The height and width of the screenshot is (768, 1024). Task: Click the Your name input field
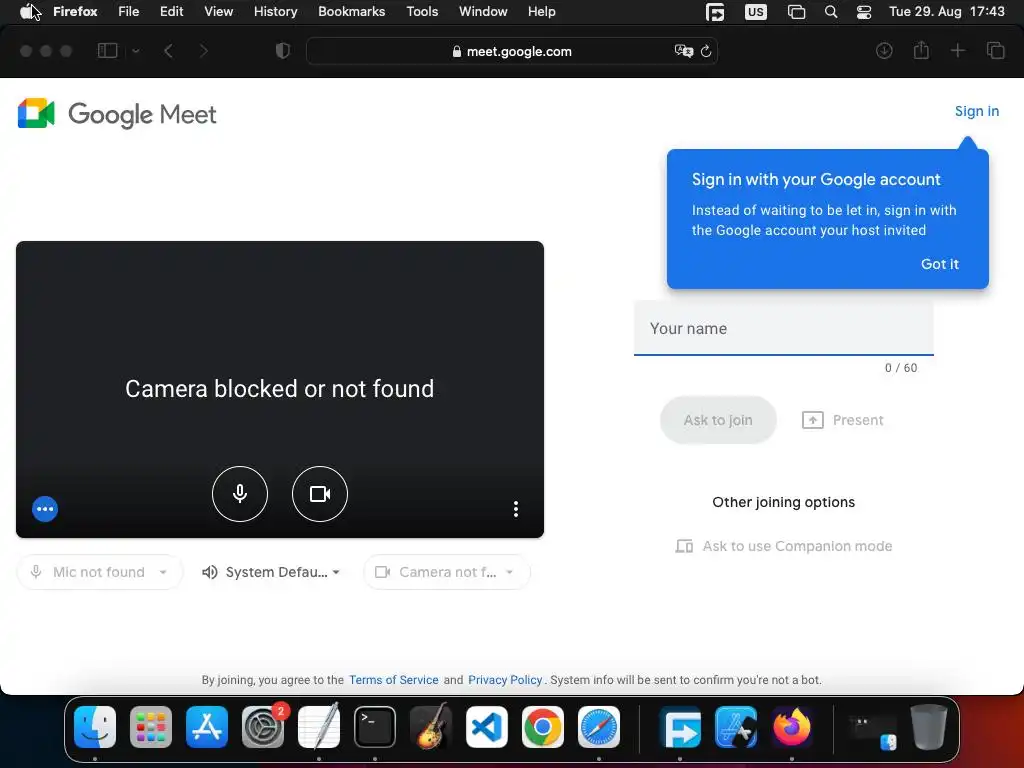coord(784,328)
